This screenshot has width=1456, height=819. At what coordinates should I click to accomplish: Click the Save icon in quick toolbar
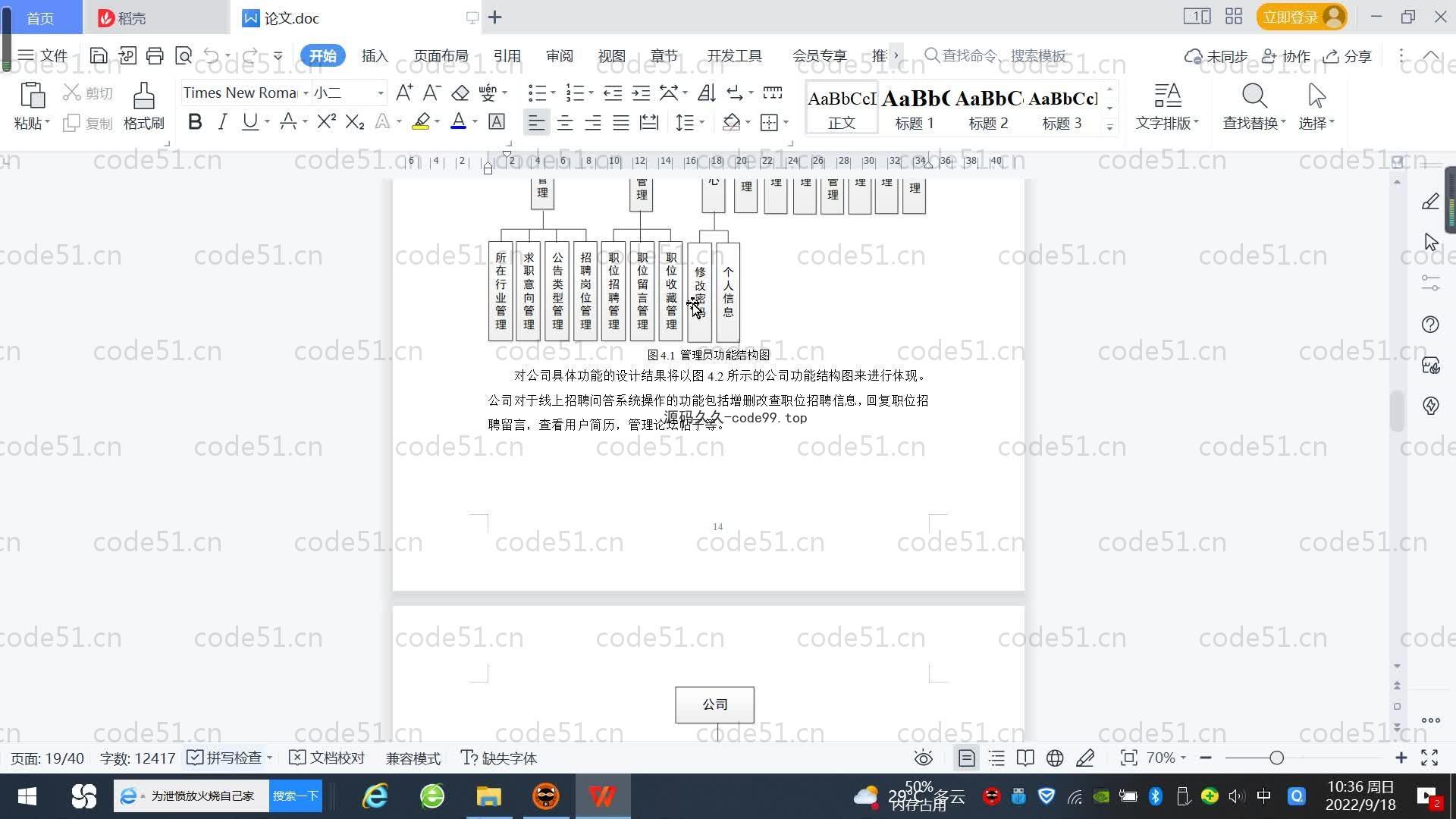point(99,55)
